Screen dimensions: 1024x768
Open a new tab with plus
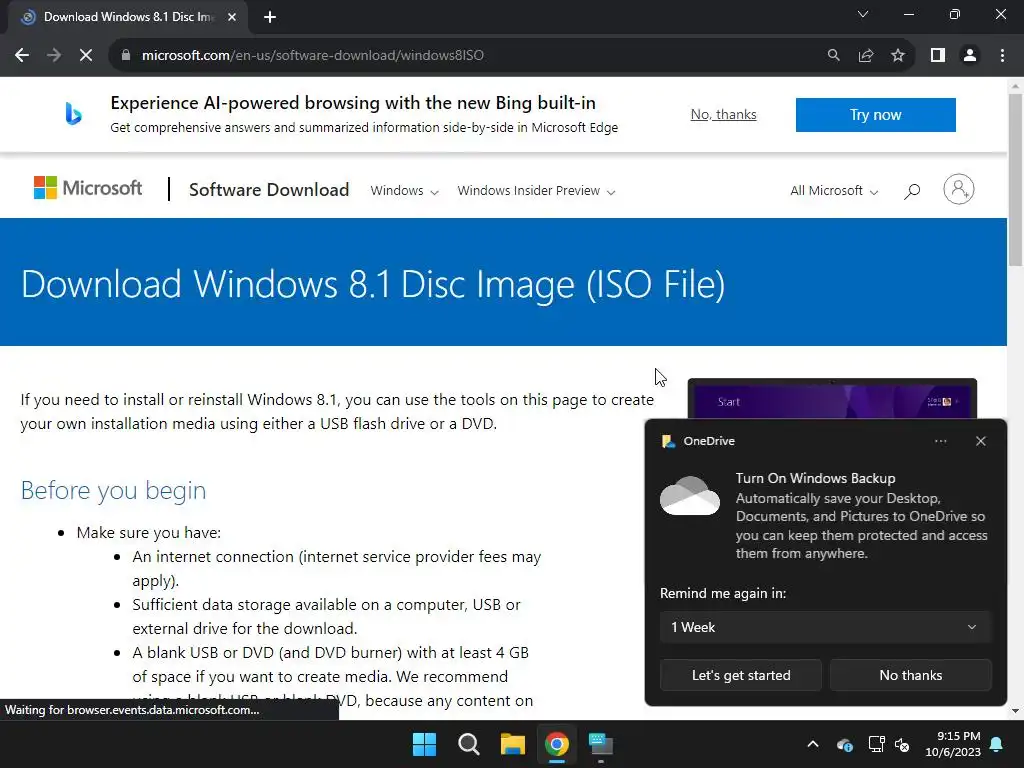pos(270,17)
